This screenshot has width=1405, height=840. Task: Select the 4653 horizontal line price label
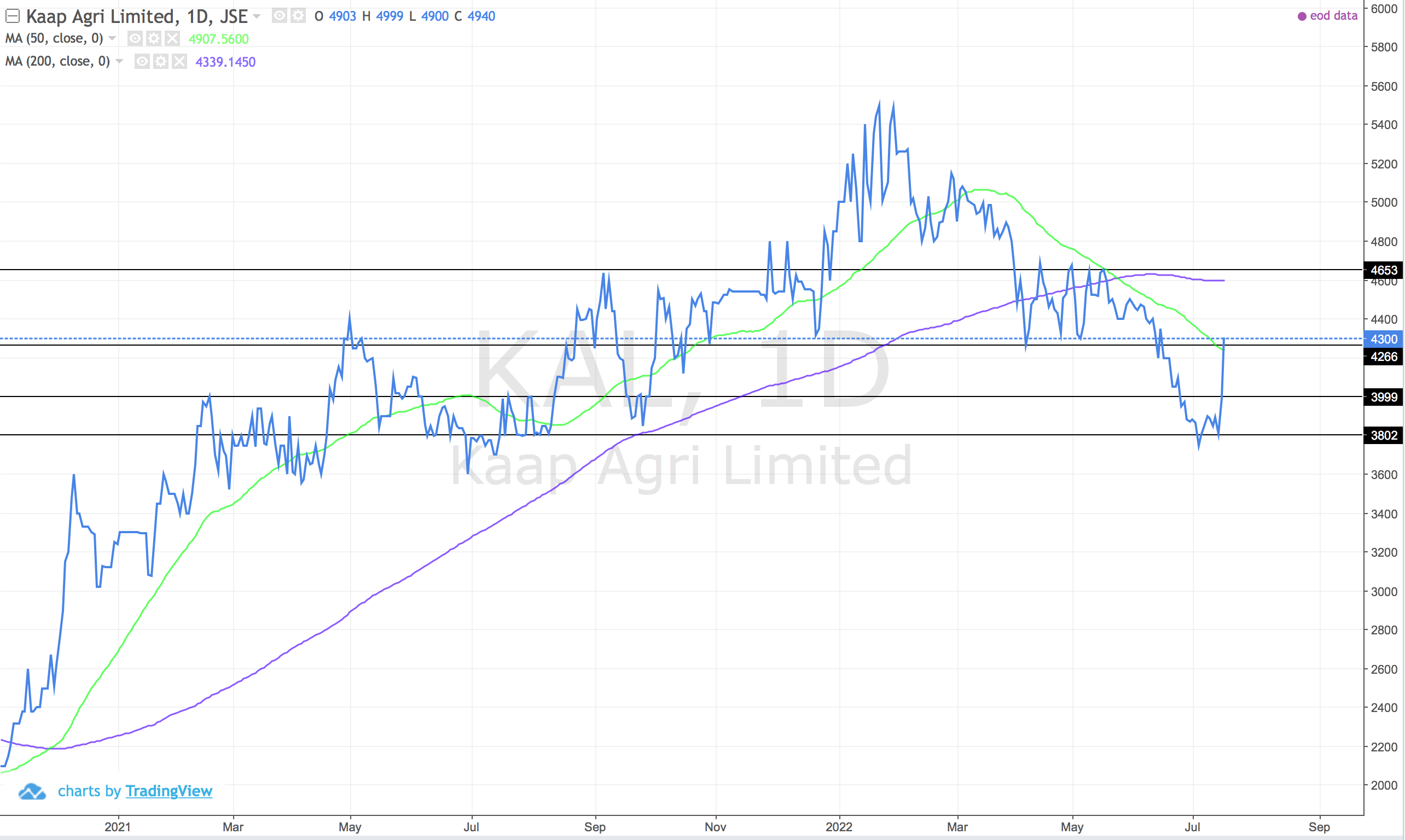[x=1384, y=270]
